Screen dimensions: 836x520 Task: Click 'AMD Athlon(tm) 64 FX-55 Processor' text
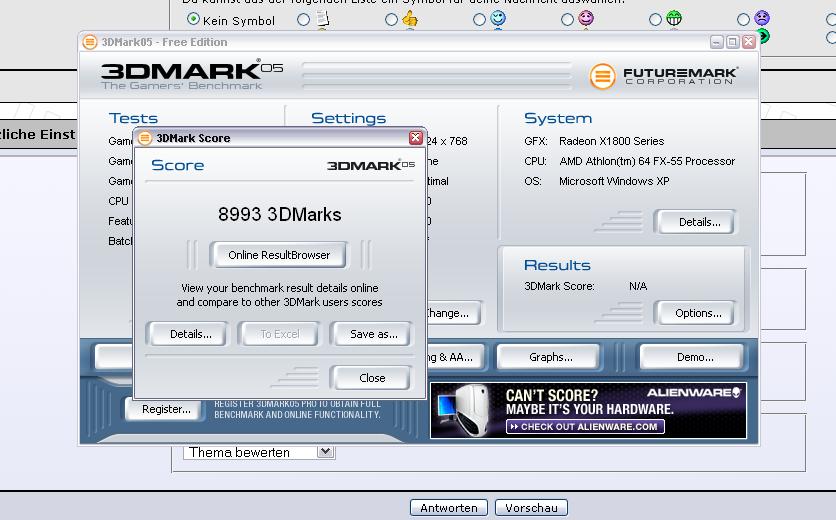[x=647, y=161]
